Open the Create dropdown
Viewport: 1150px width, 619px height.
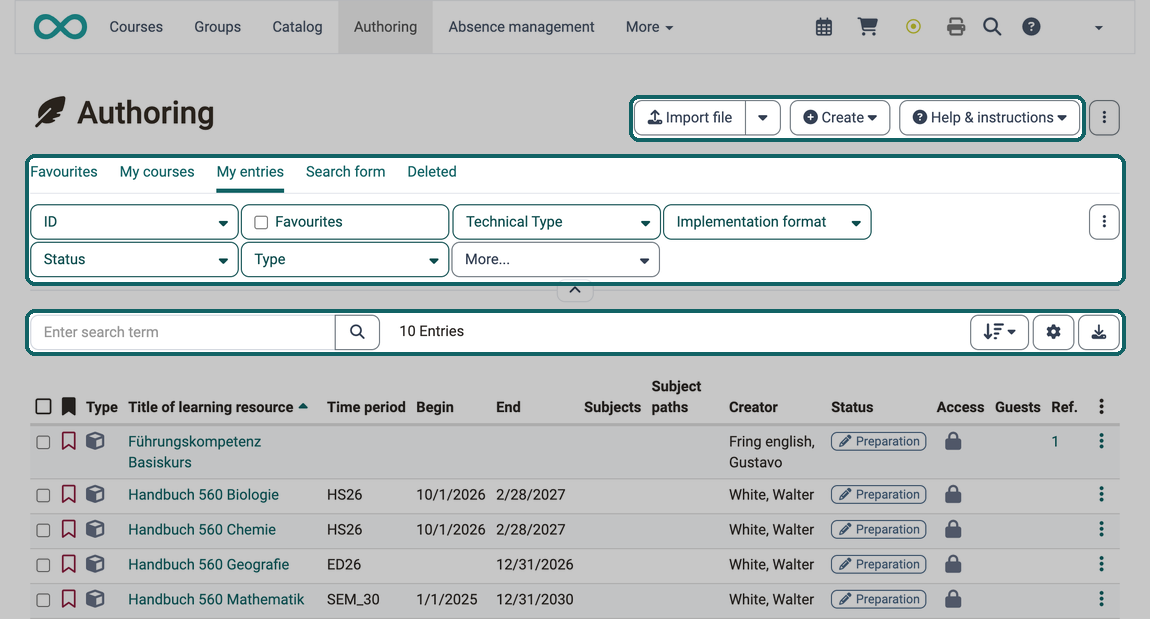(x=840, y=117)
